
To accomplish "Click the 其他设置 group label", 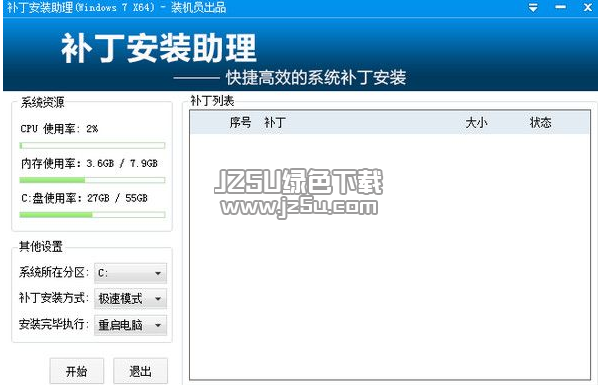I will click(x=41, y=246).
